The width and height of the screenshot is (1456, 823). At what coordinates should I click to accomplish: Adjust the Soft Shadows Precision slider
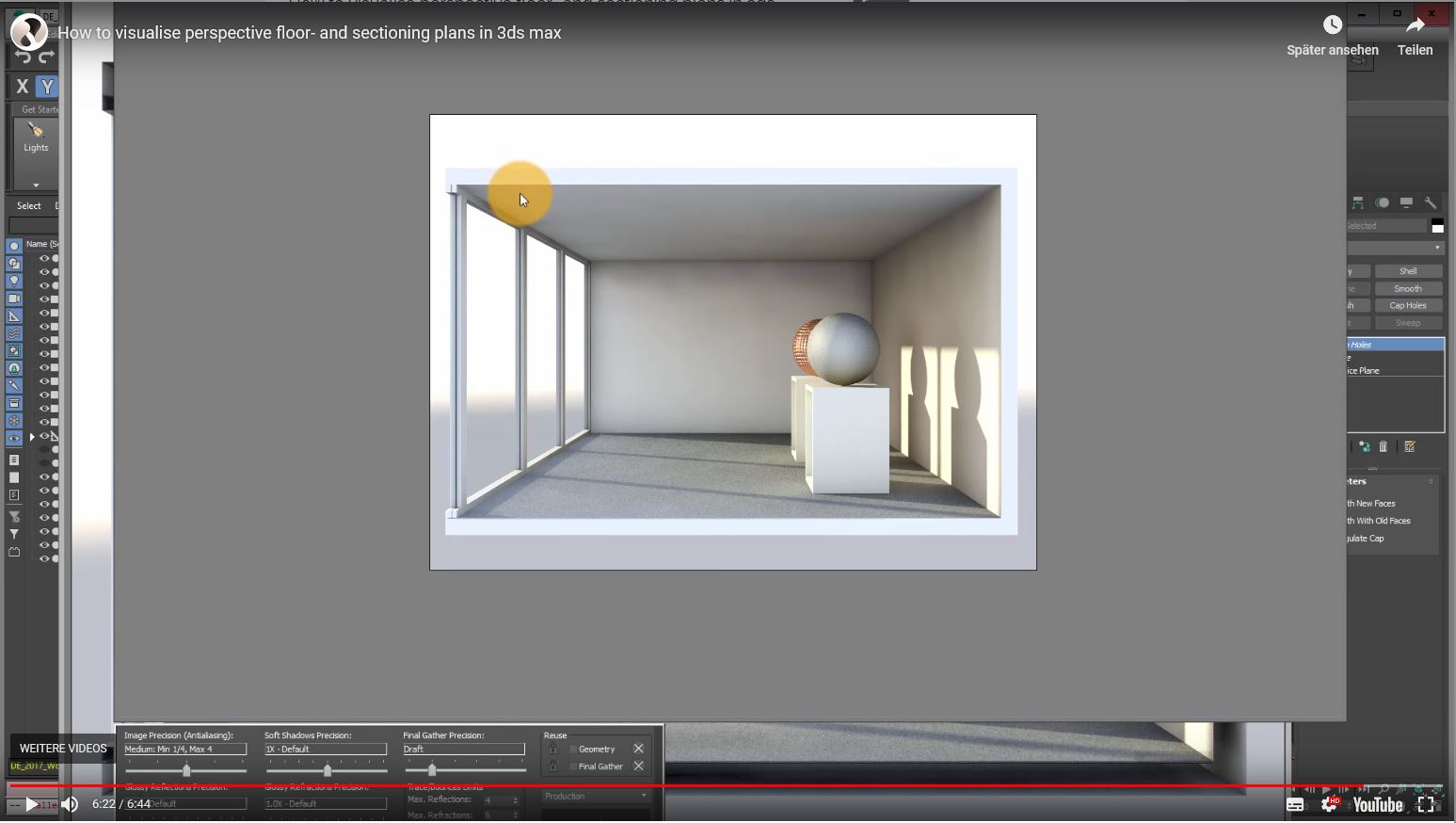(327, 770)
